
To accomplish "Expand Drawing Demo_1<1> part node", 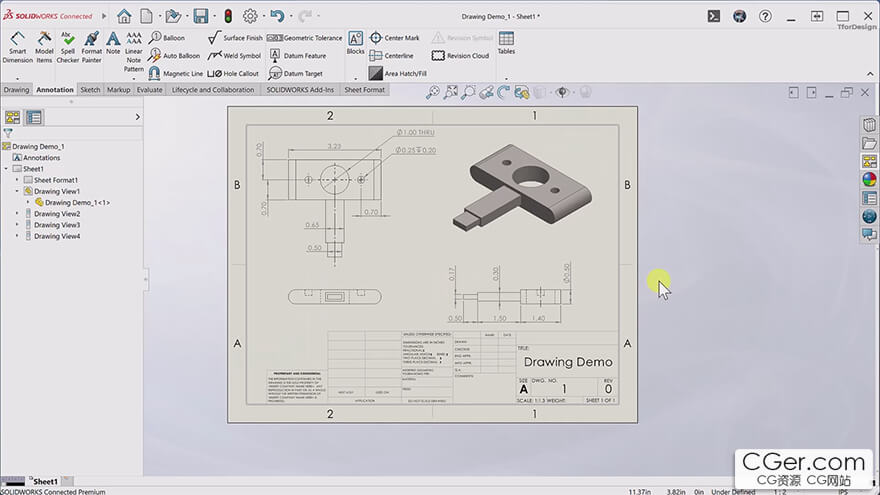I will coord(28,203).
